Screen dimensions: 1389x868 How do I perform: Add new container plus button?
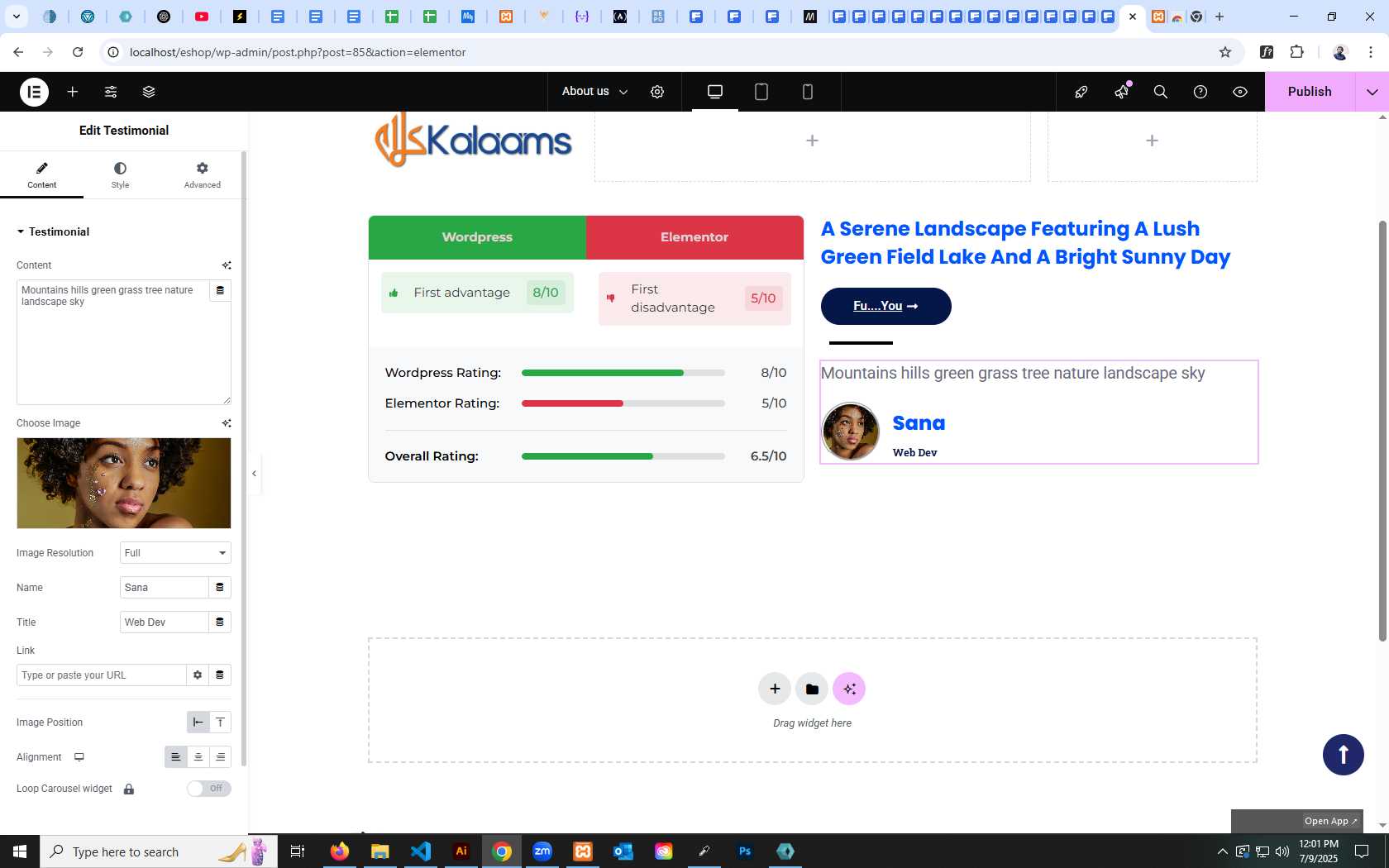click(x=775, y=689)
